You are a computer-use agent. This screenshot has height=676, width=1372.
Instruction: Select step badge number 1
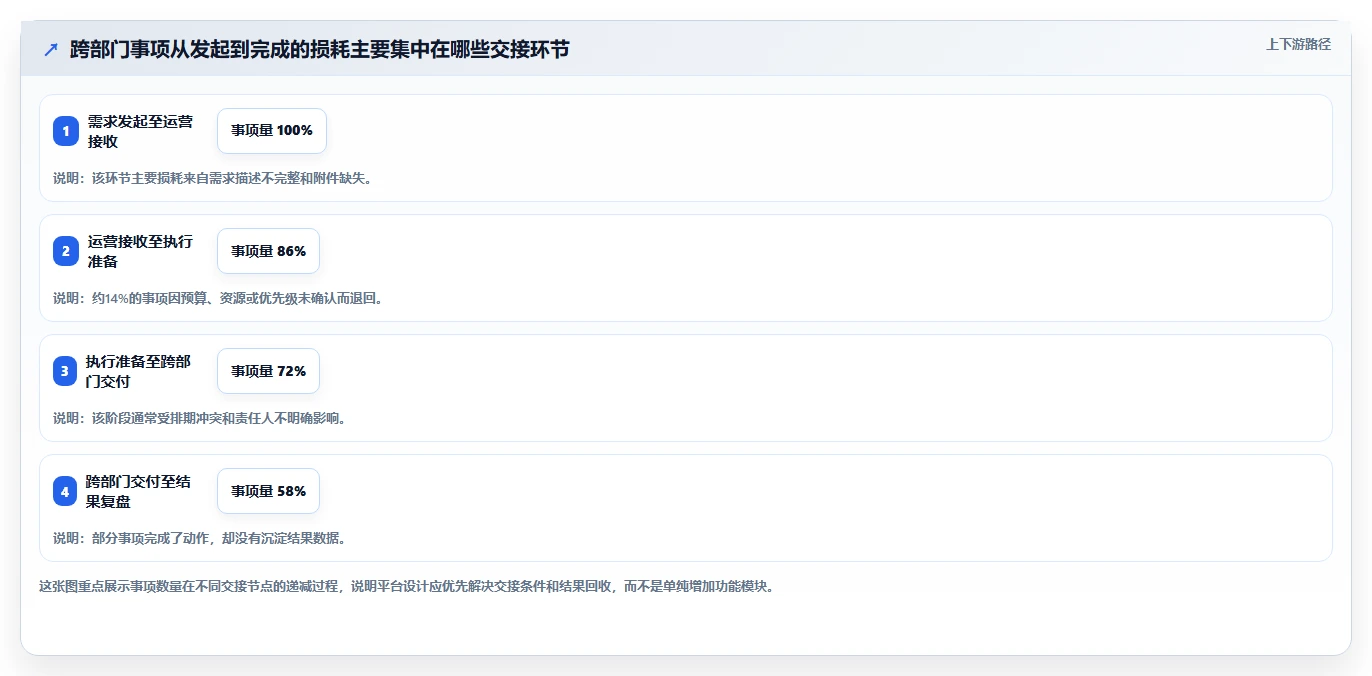[66, 131]
